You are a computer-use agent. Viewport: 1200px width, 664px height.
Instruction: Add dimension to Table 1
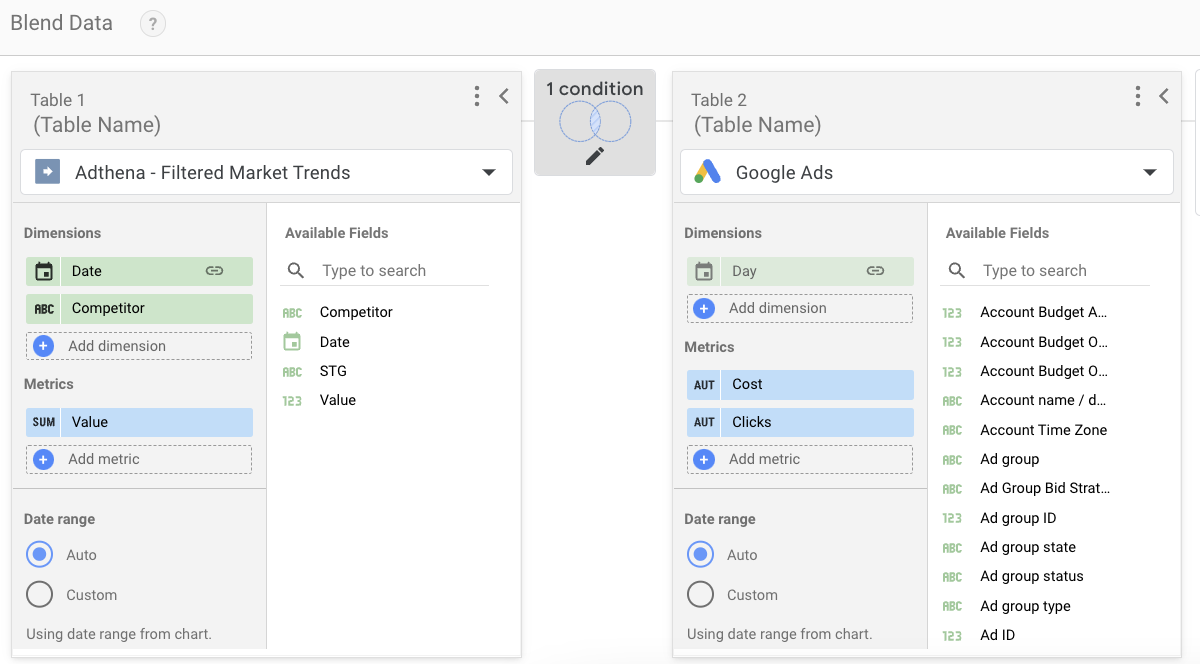139,346
